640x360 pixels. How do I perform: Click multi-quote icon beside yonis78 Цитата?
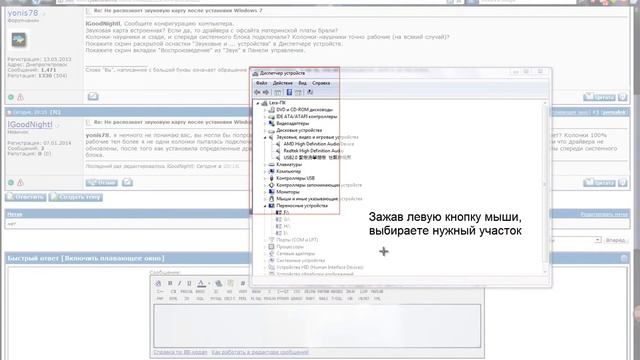(x=622, y=97)
